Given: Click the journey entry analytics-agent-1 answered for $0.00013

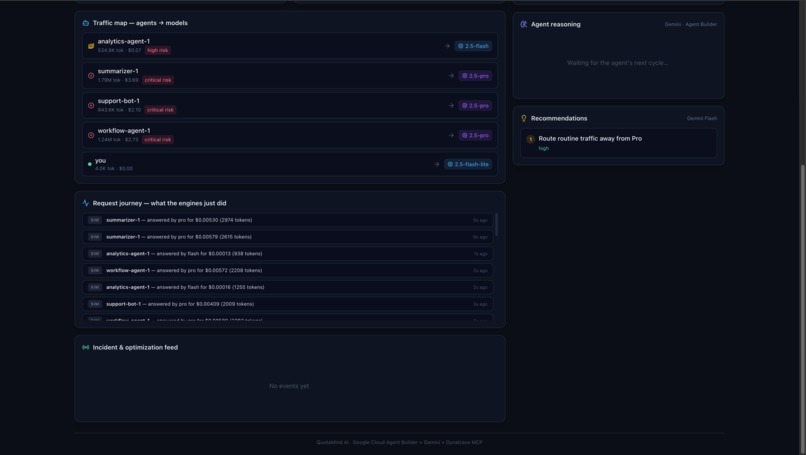Looking at the screenshot, I should [x=288, y=253].
